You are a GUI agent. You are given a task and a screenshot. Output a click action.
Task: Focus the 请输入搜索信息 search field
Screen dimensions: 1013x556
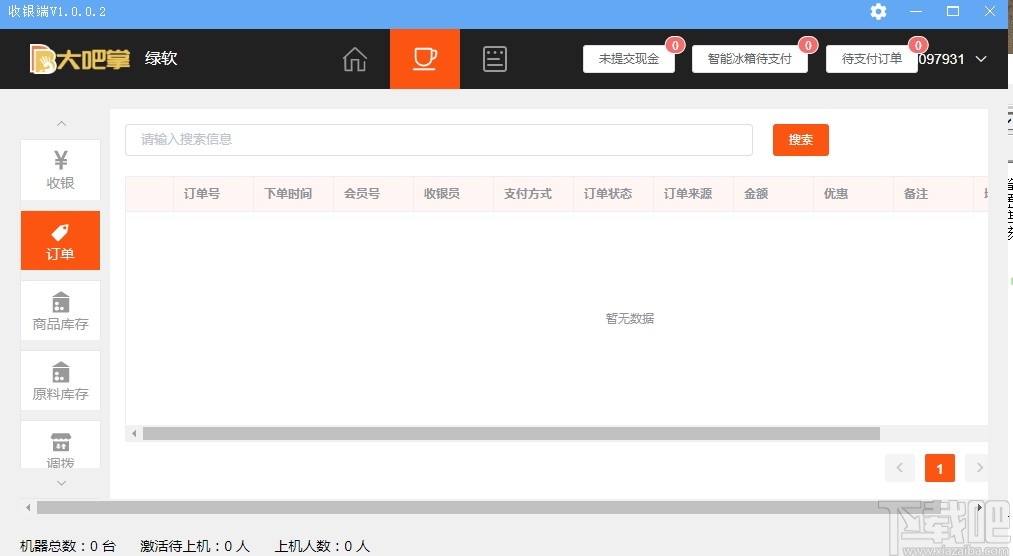point(439,139)
